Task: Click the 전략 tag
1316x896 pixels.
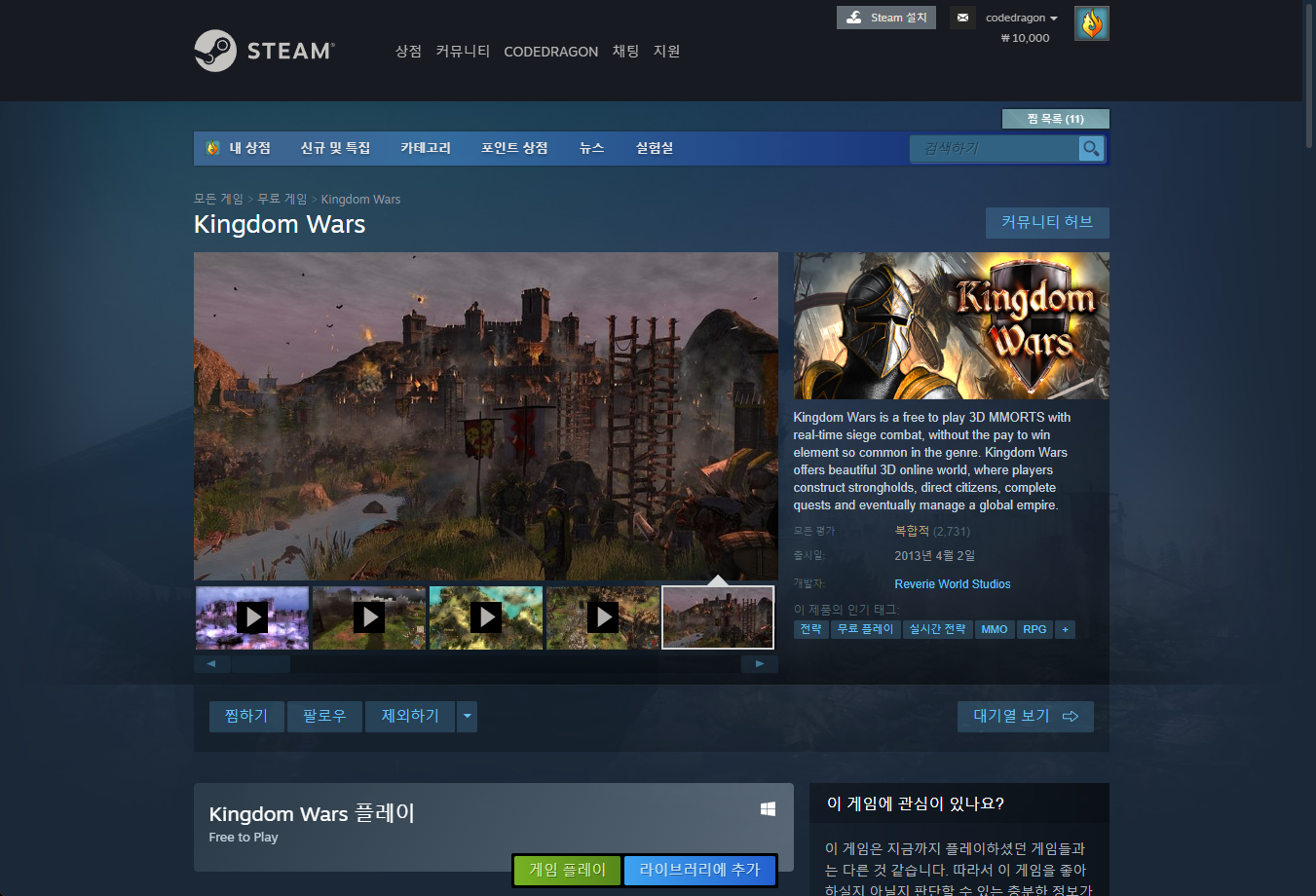Action: click(810, 629)
